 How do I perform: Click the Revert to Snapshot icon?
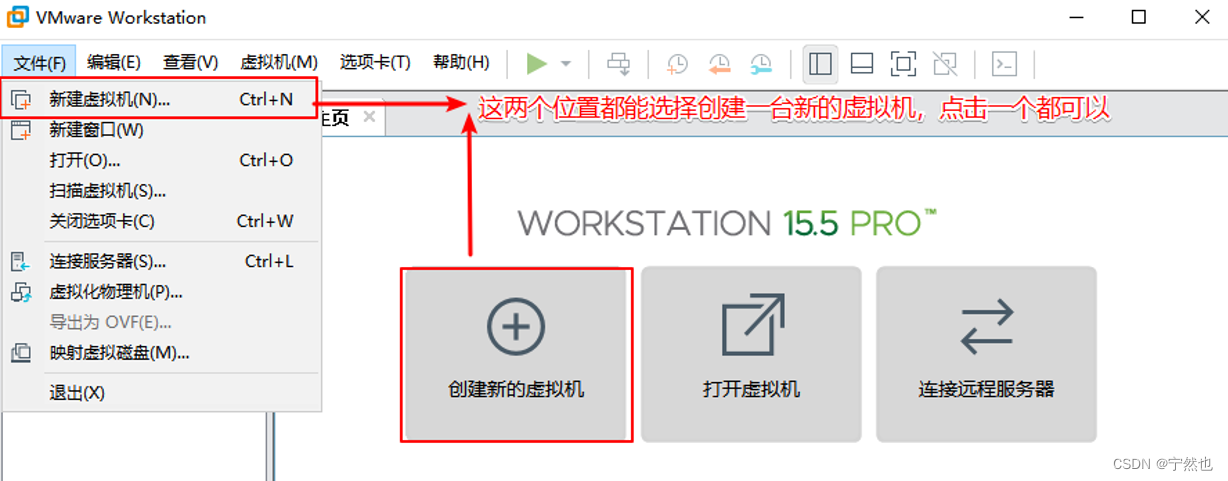tap(719, 64)
